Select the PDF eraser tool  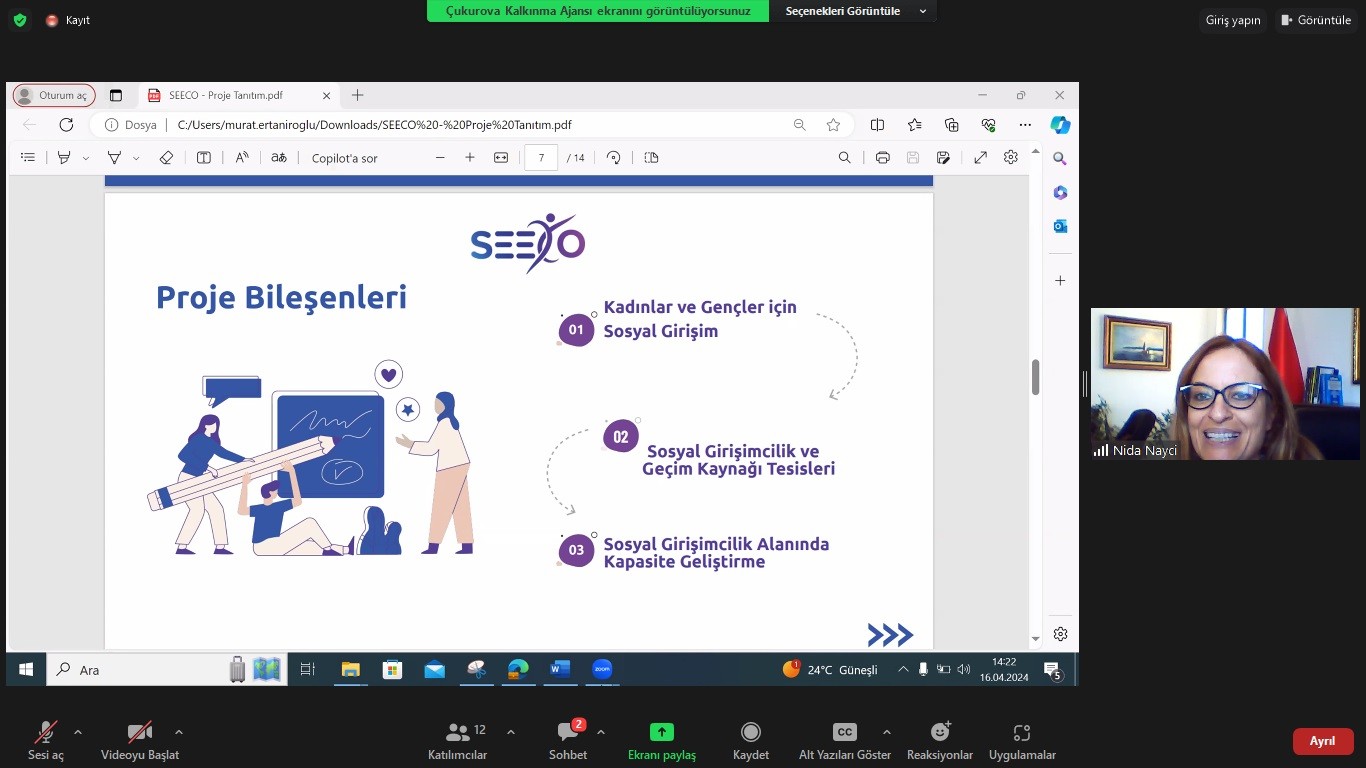coord(166,158)
